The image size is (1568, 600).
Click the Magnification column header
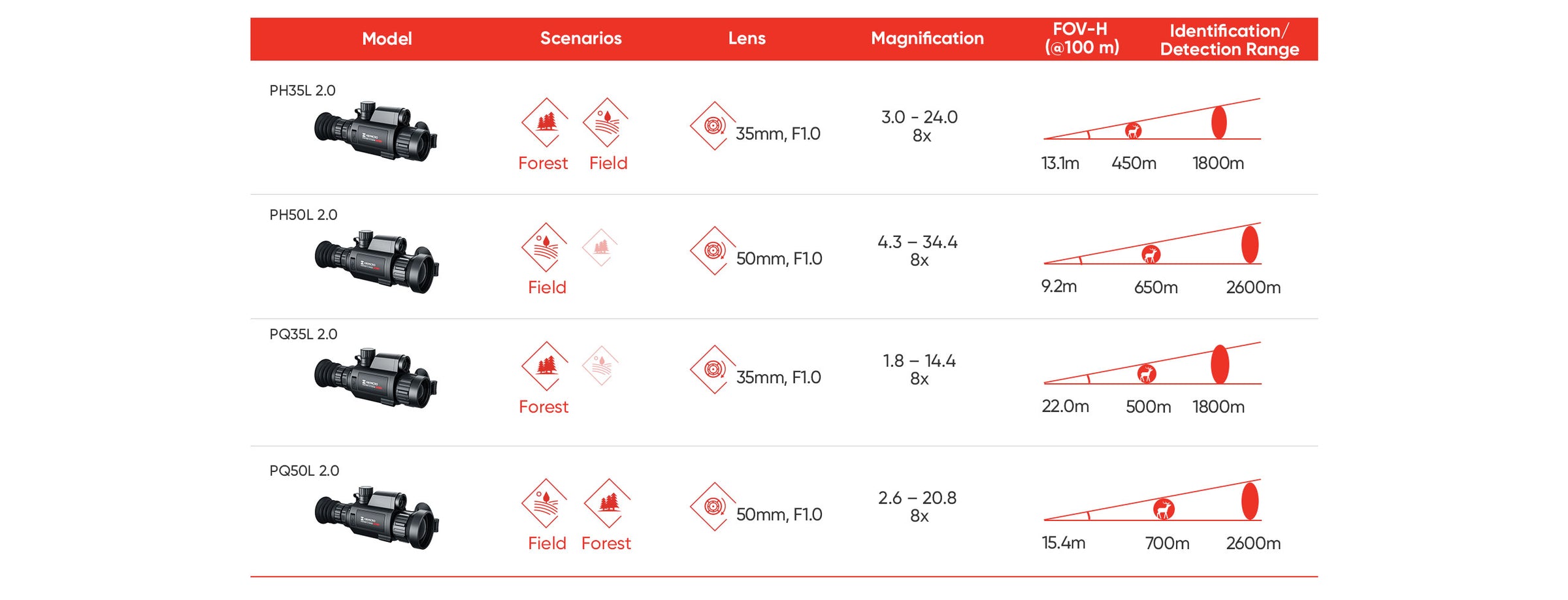pyautogui.click(x=926, y=39)
